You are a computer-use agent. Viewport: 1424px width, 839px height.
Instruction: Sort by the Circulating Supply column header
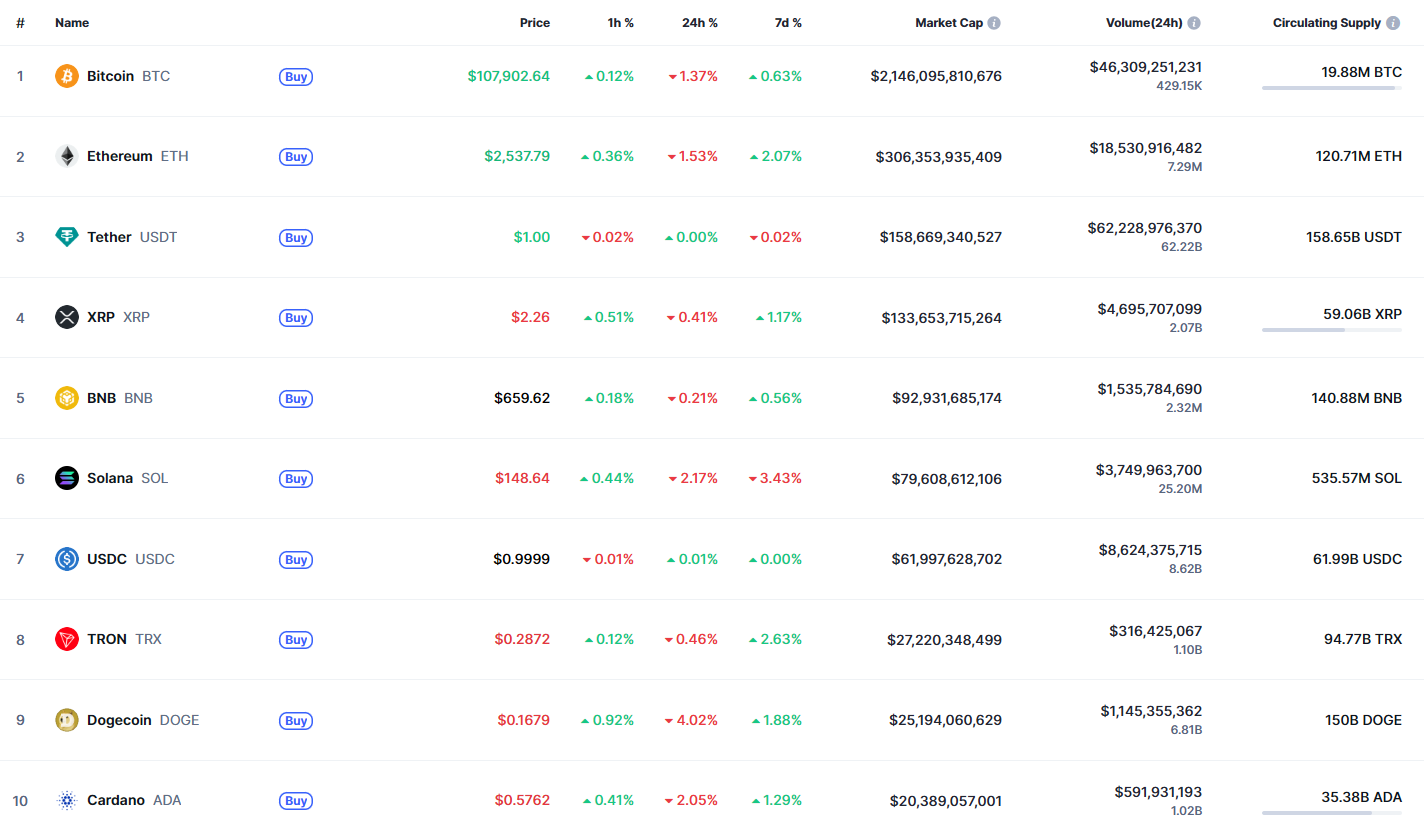point(1327,23)
